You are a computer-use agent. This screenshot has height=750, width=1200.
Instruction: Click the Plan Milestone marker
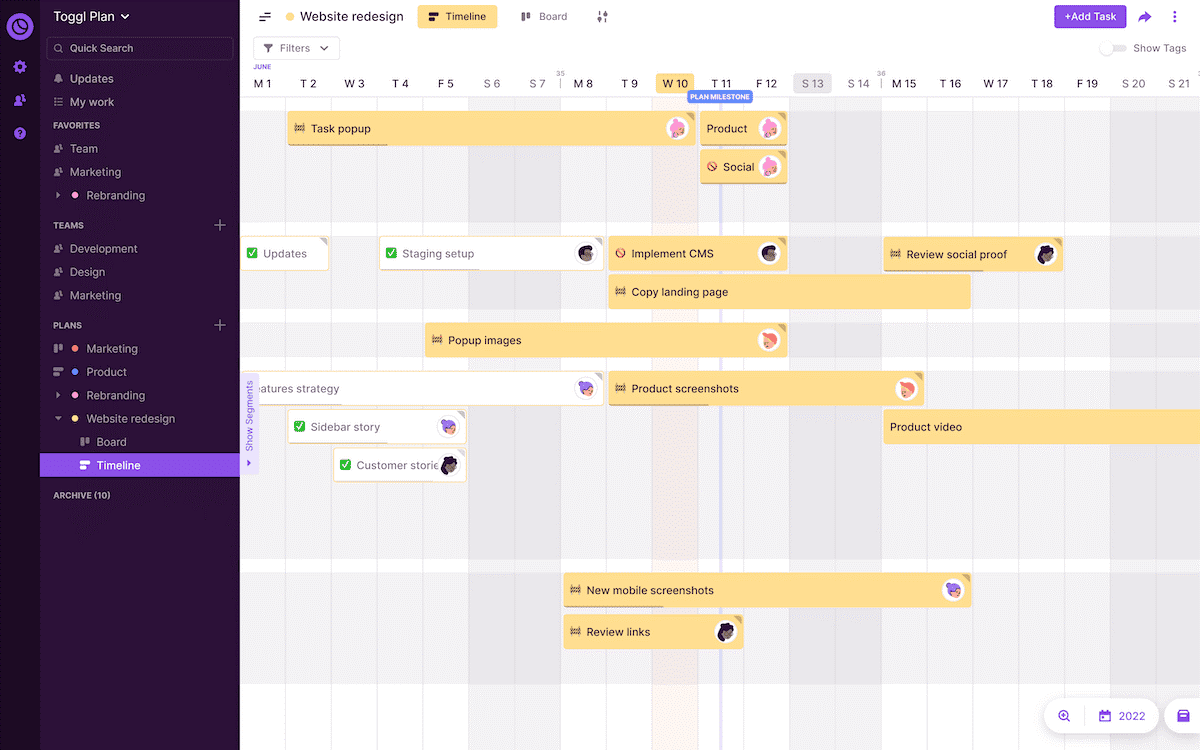pos(720,97)
